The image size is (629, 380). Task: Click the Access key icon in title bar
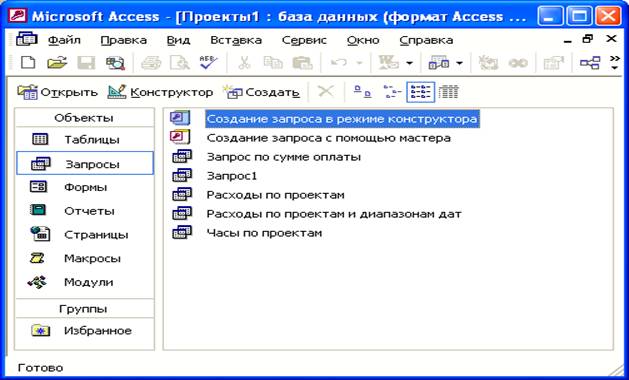[x=17, y=16]
